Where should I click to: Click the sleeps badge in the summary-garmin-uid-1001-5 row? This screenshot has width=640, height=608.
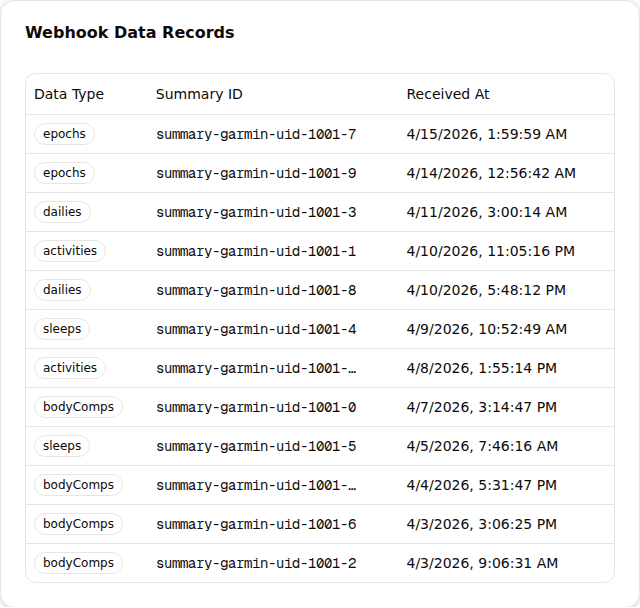pyautogui.click(x=62, y=446)
